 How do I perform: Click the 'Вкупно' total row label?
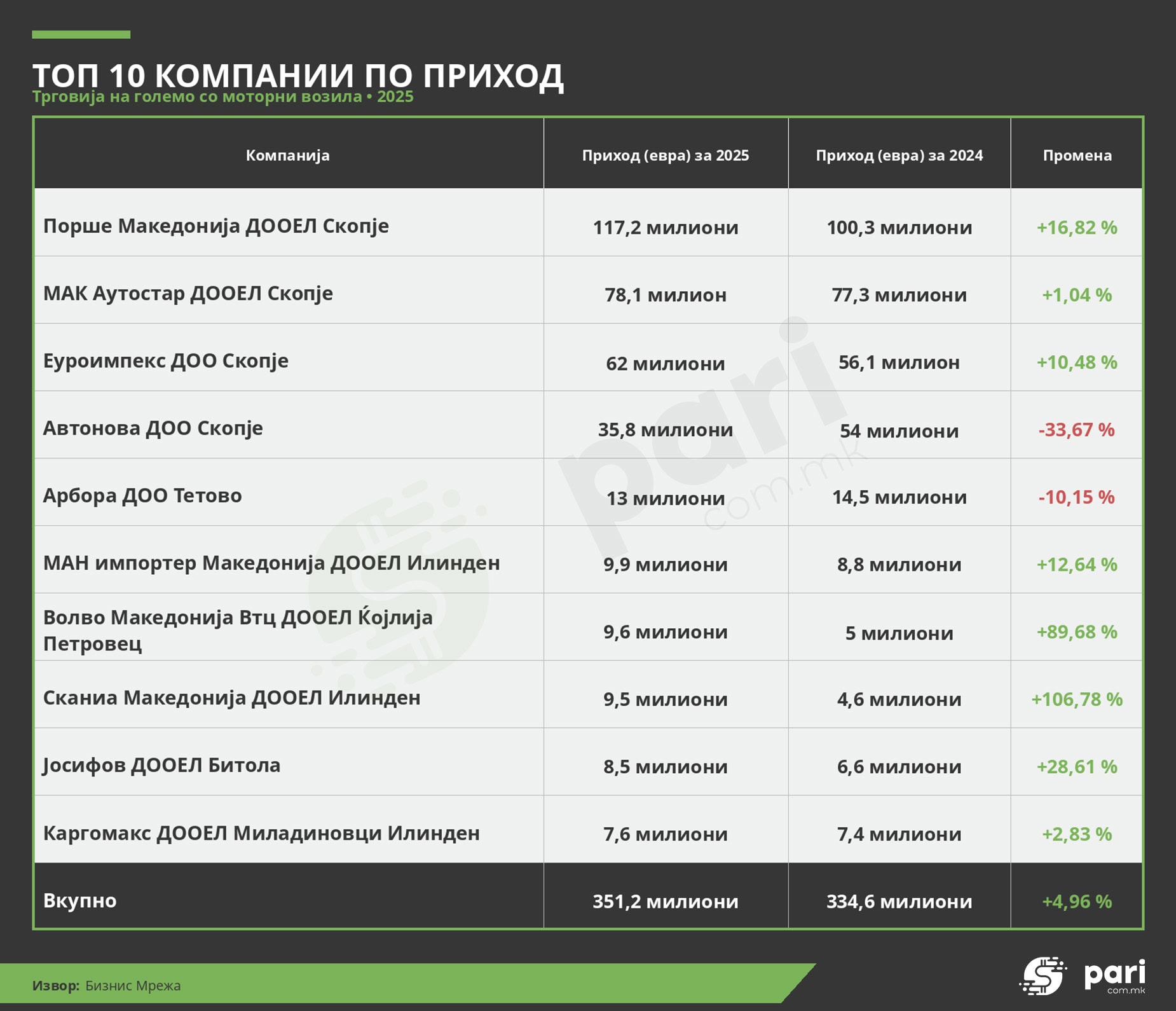click(x=79, y=901)
